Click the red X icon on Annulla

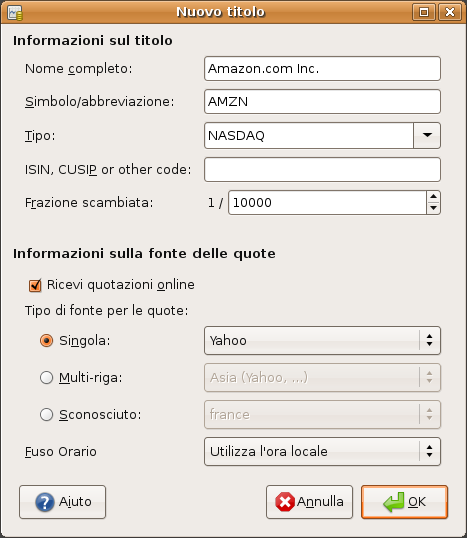tap(285, 502)
